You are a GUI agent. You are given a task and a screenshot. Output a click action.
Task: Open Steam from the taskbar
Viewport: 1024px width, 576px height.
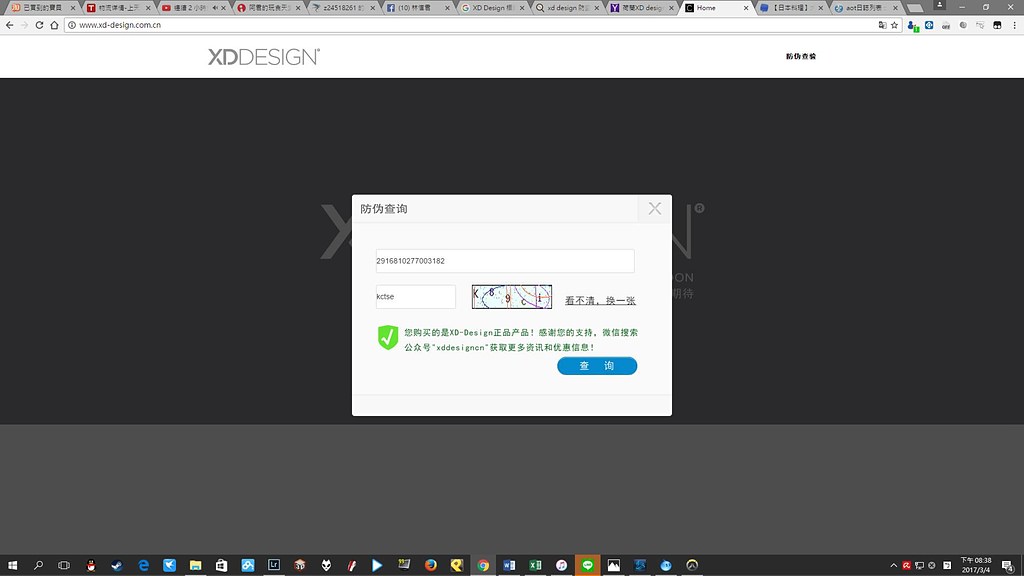click(x=117, y=565)
